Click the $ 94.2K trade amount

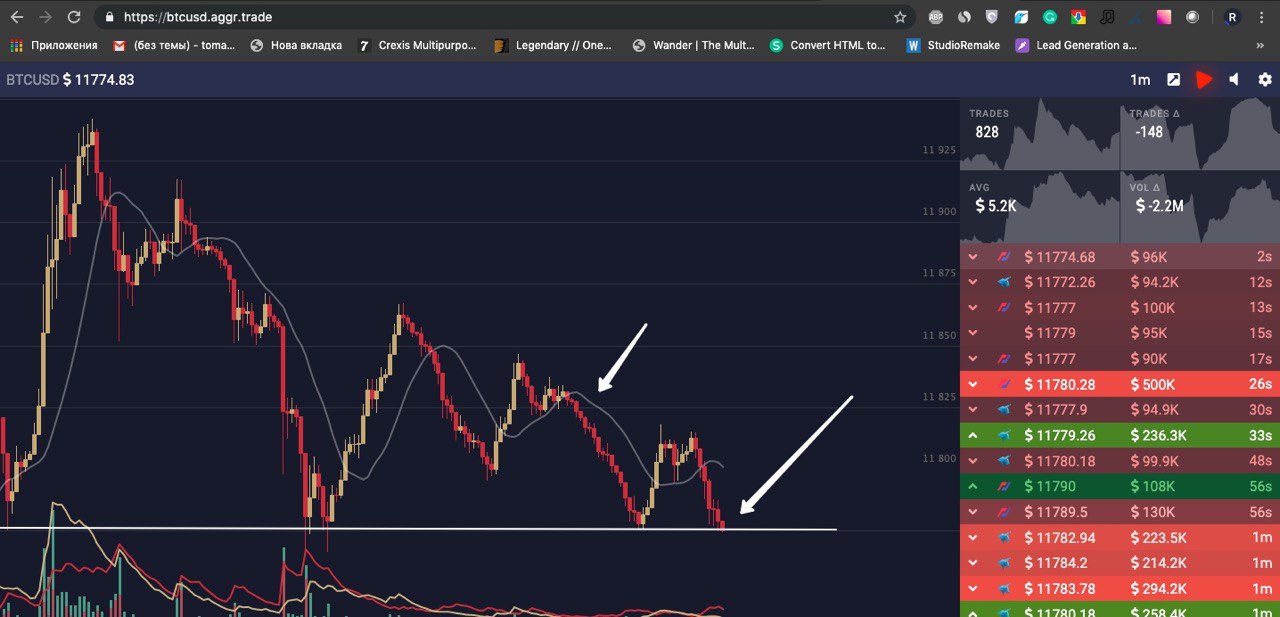coord(1155,282)
